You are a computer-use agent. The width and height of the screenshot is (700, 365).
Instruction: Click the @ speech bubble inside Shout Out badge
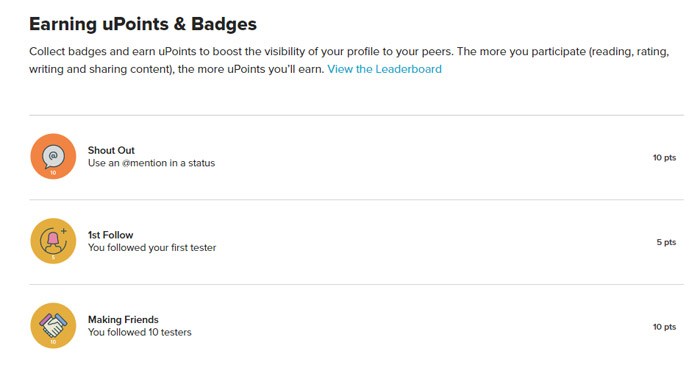pyautogui.click(x=53, y=157)
